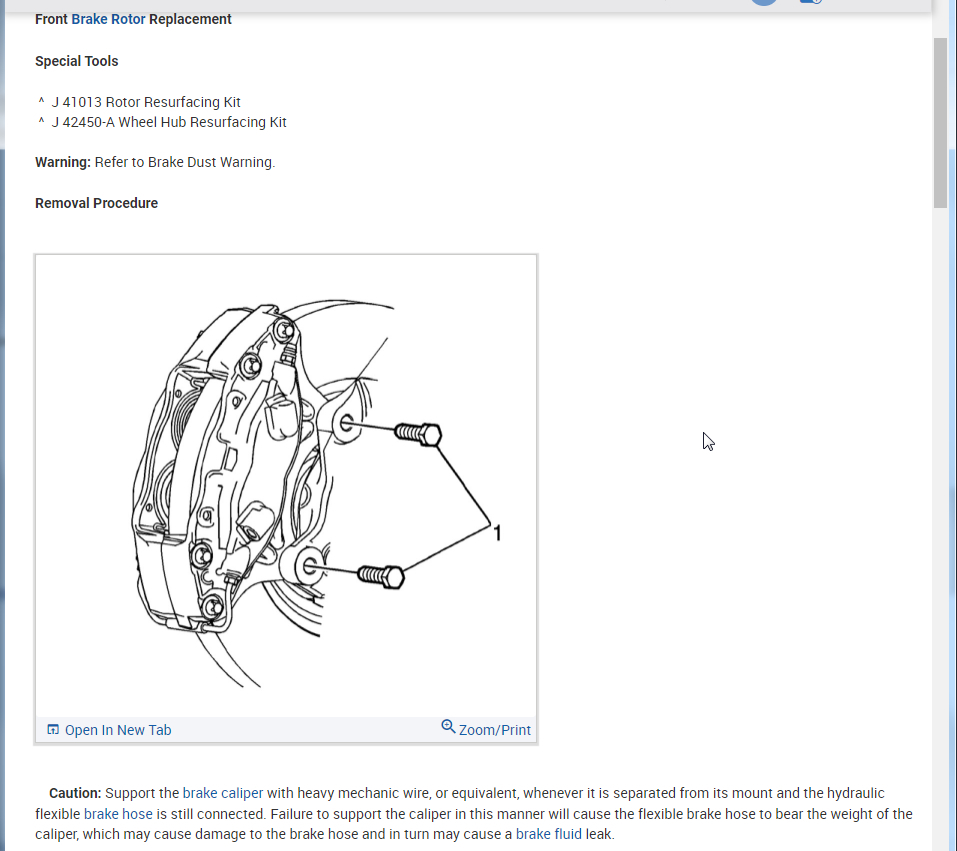Click the Refer to Brake Dust Warning text

pyautogui.click(x=185, y=162)
